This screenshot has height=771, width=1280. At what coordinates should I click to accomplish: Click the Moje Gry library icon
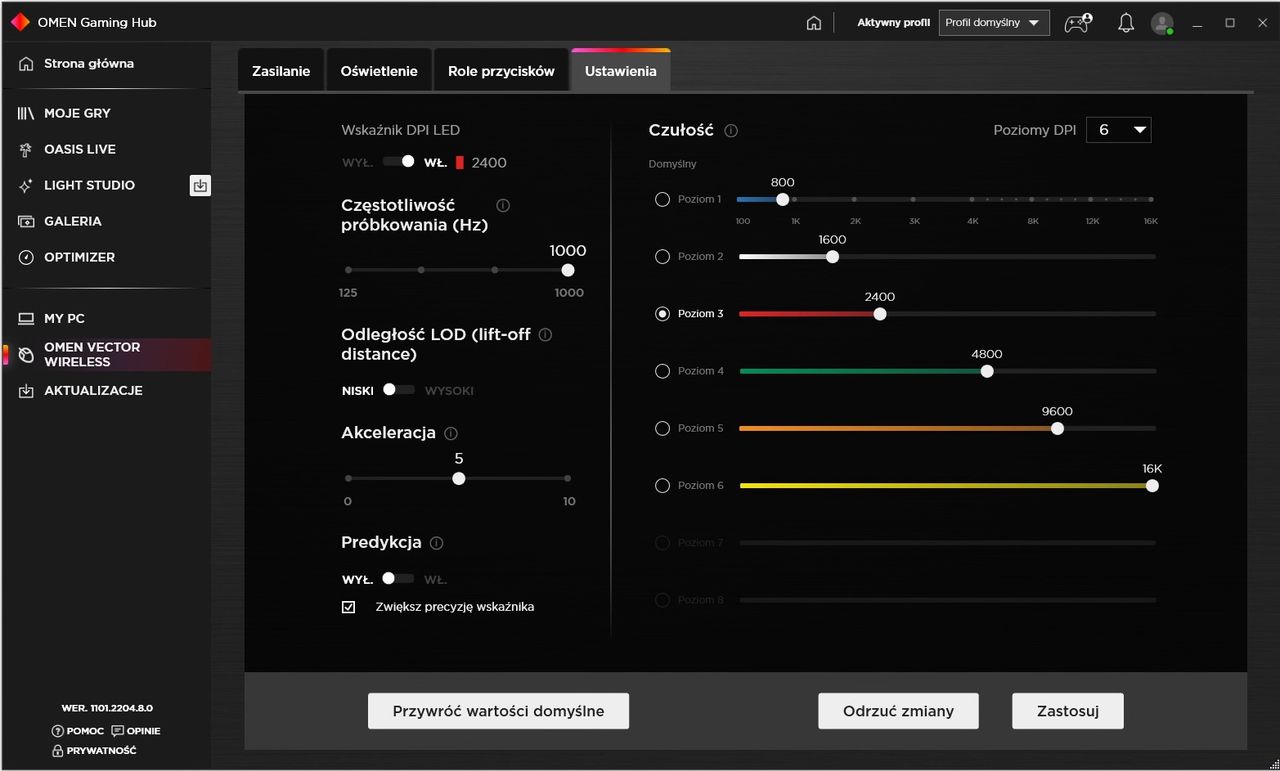26,114
